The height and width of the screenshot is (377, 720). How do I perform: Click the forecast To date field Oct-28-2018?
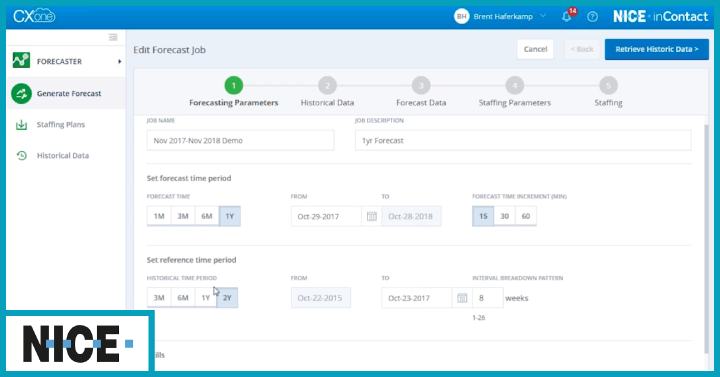[411, 216]
